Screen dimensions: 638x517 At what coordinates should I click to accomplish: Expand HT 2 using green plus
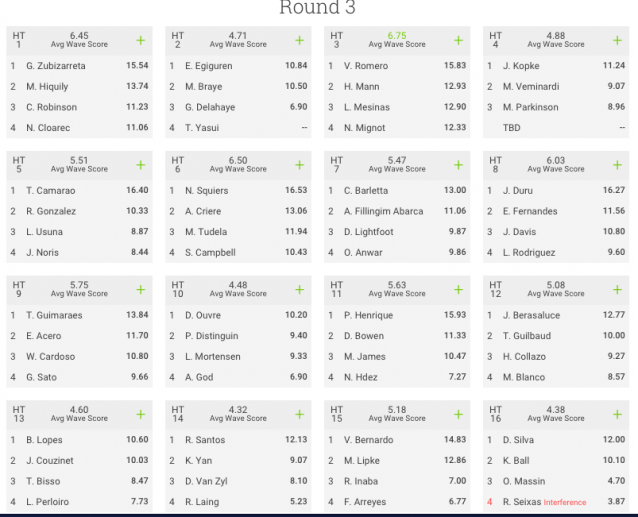pyautogui.click(x=299, y=40)
